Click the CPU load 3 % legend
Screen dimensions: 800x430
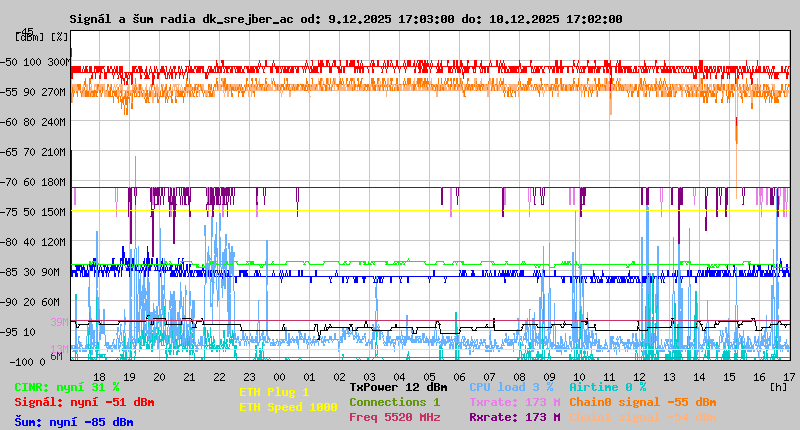510,387
